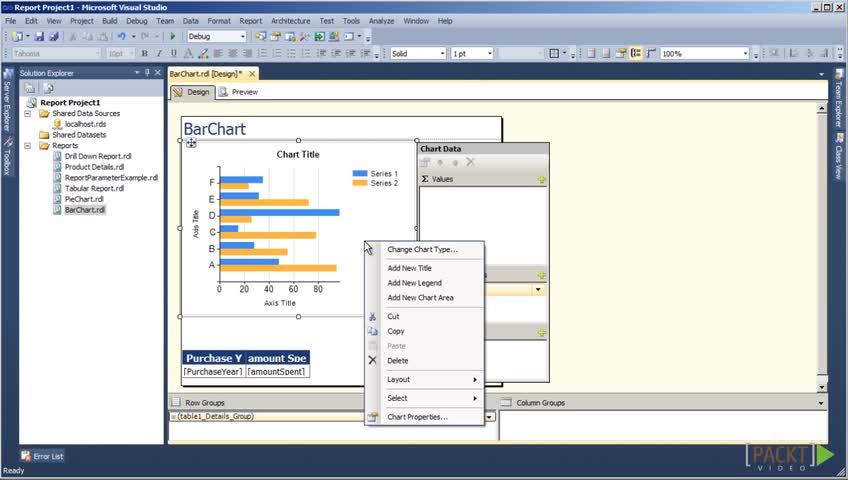Viewport: 848px width, 480px height.
Task: Start debugging with the green play icon
Action: [x=173, y=37]
